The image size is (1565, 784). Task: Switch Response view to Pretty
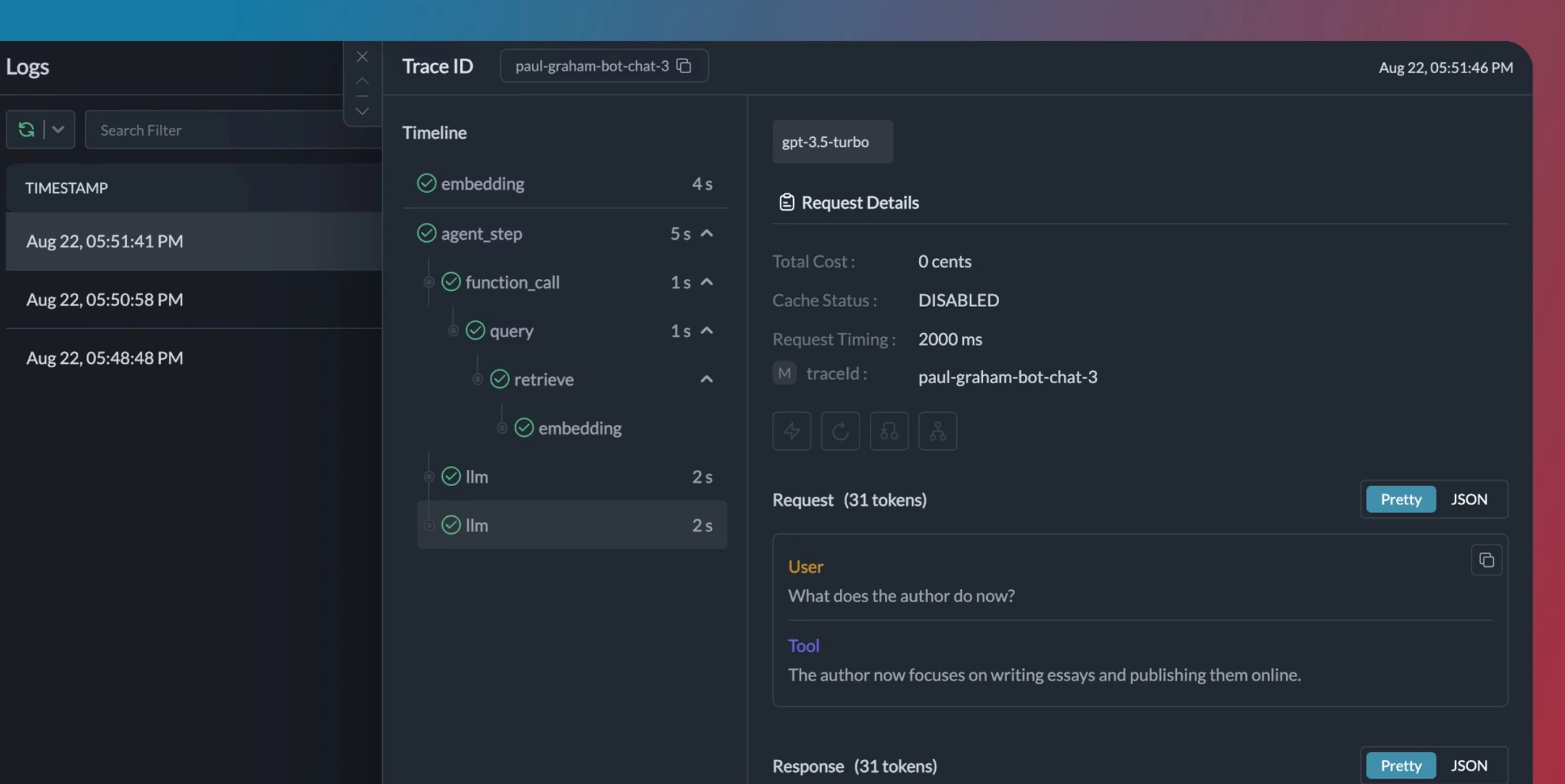tap(1401, 765)
